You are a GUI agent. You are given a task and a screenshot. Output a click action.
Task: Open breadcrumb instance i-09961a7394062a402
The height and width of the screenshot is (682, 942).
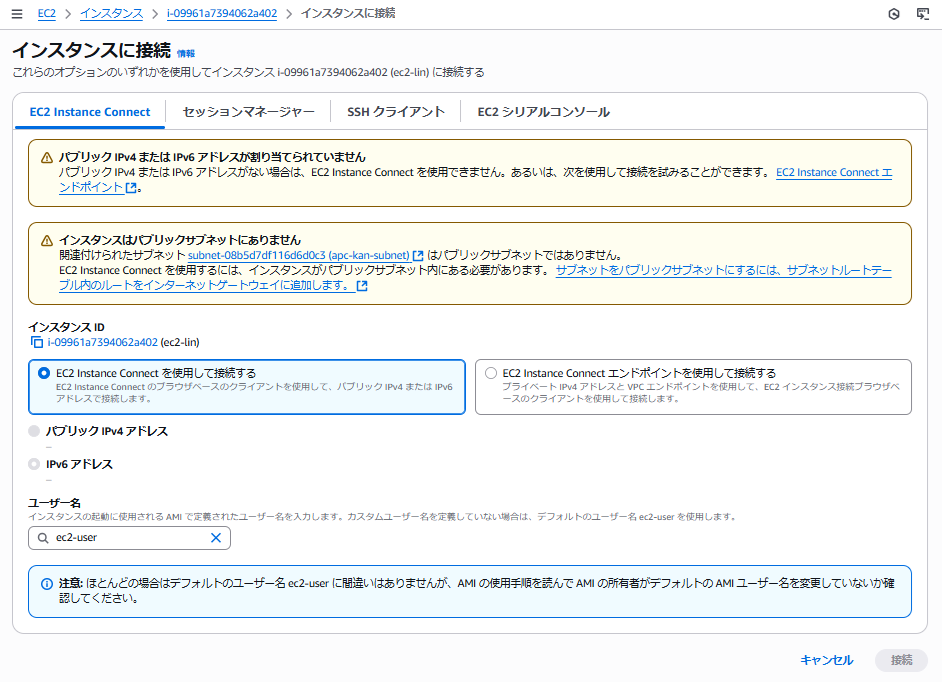pos(222,13)
